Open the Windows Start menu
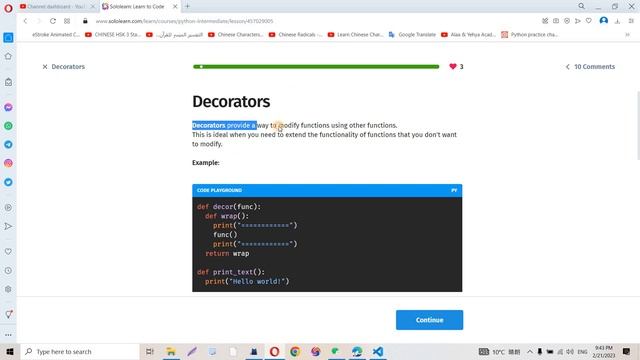Screen dimensions: 640x360 click(10, 351)
